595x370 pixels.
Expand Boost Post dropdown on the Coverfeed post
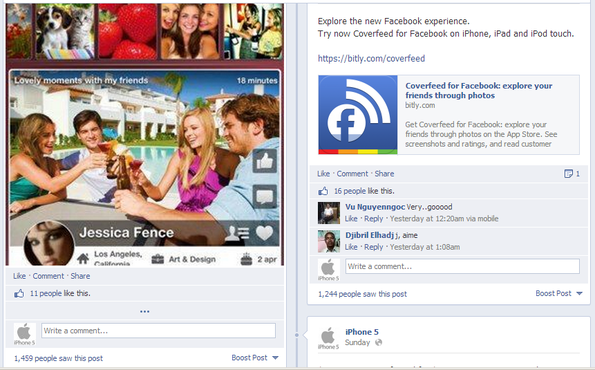coord(579,293)
